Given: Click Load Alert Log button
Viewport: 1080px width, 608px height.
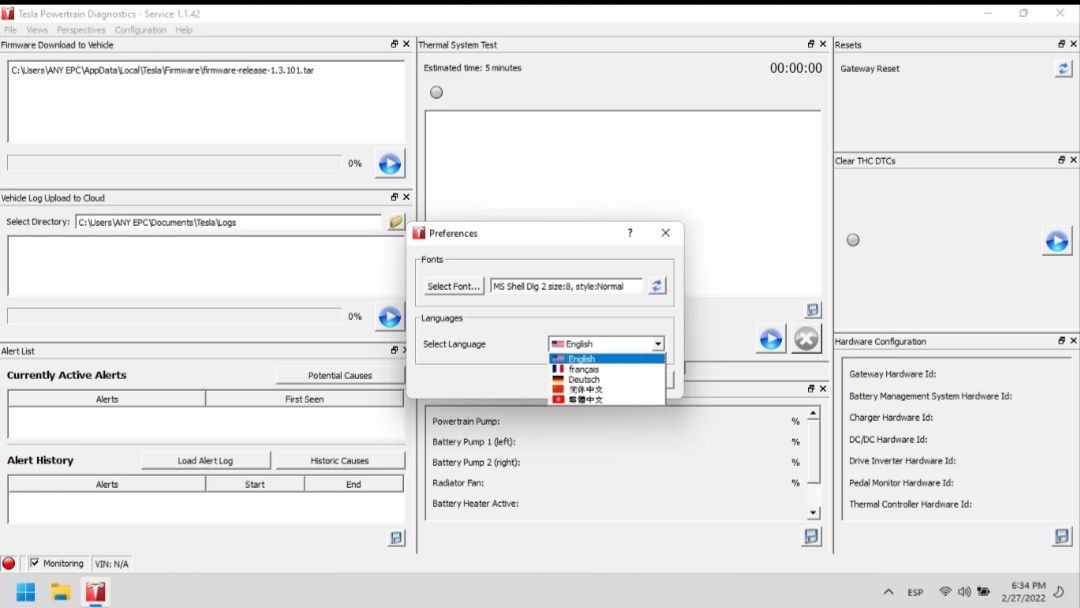Looking at the screenshot, I should tap(205, 461).
